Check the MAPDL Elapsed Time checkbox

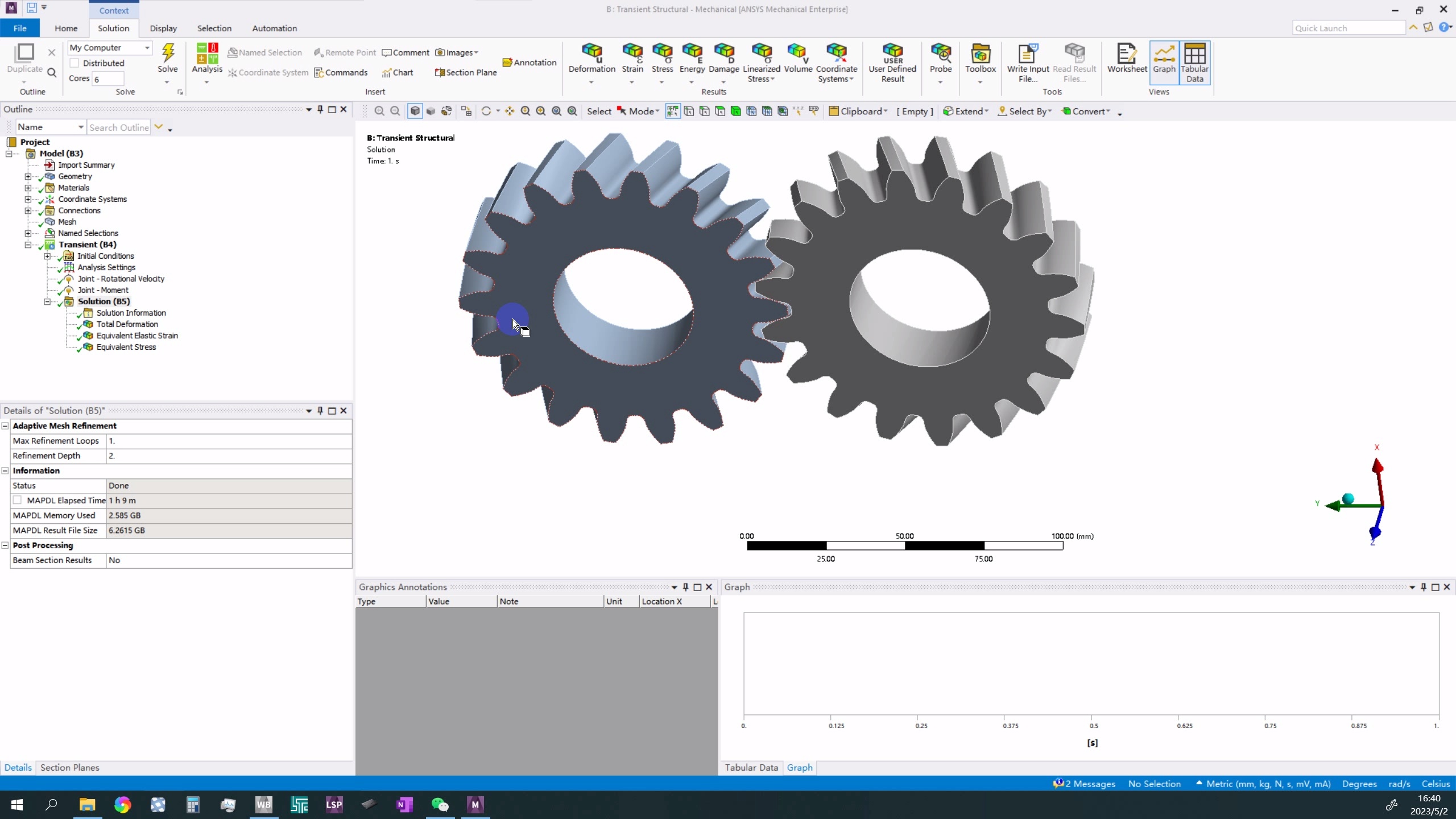18,500
